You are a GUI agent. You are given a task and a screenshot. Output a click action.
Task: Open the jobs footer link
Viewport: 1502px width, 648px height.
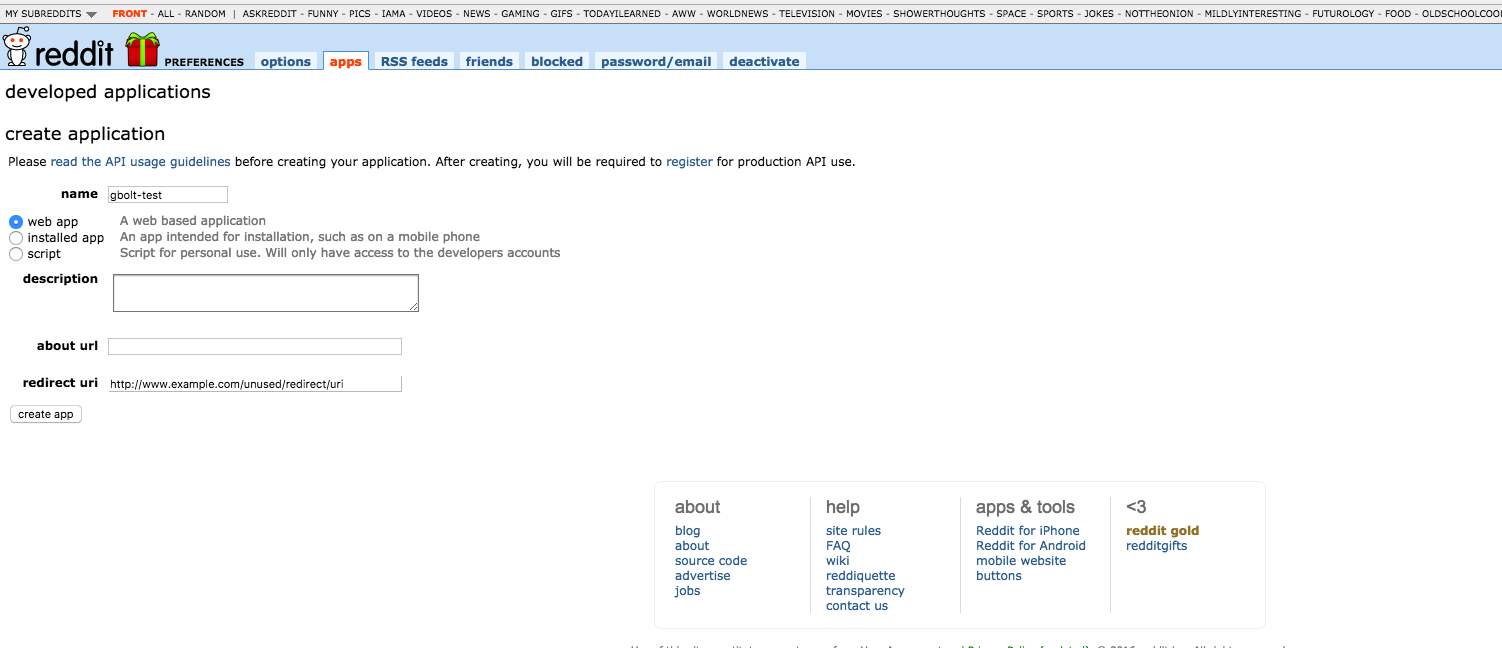688,591
